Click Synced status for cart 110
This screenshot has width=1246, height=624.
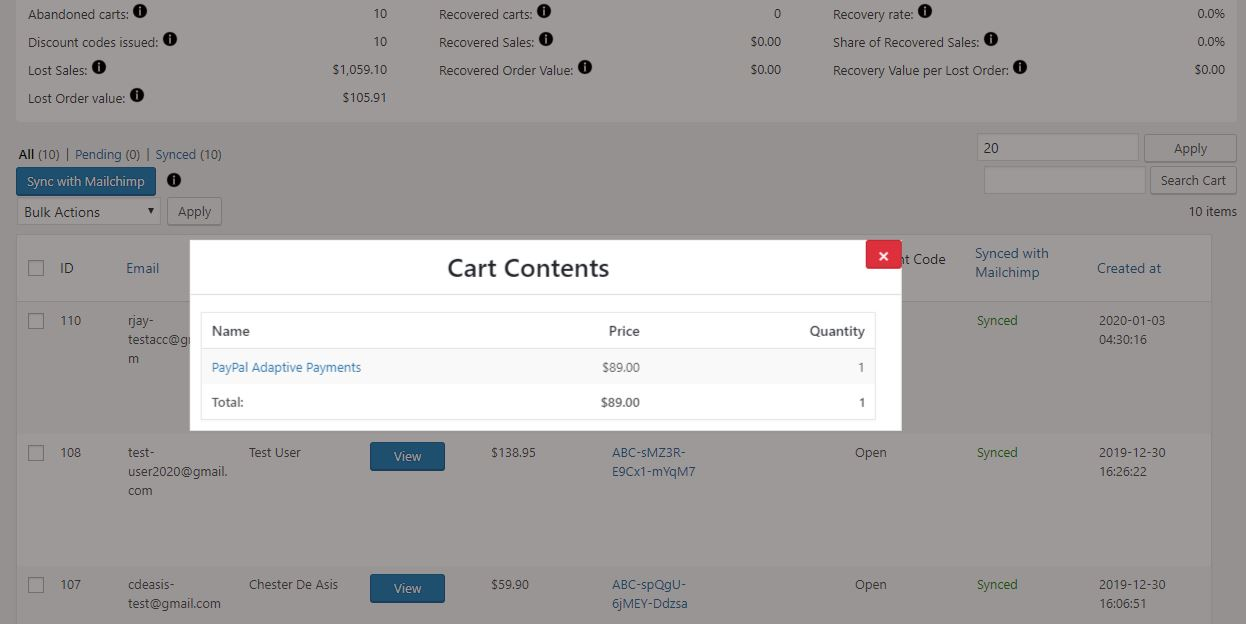tap(997, 320)
